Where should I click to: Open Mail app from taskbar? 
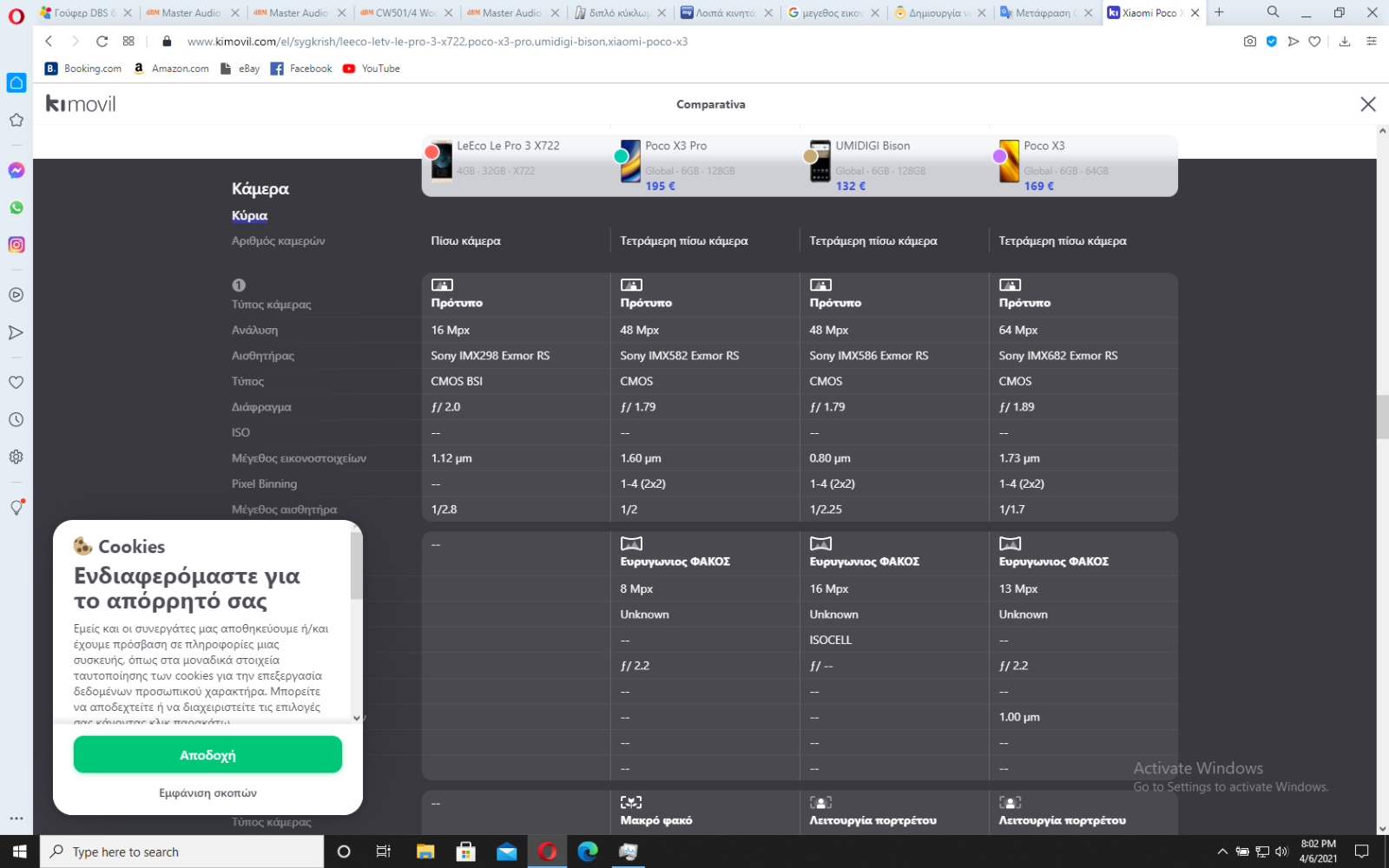[x=507, y=852]
